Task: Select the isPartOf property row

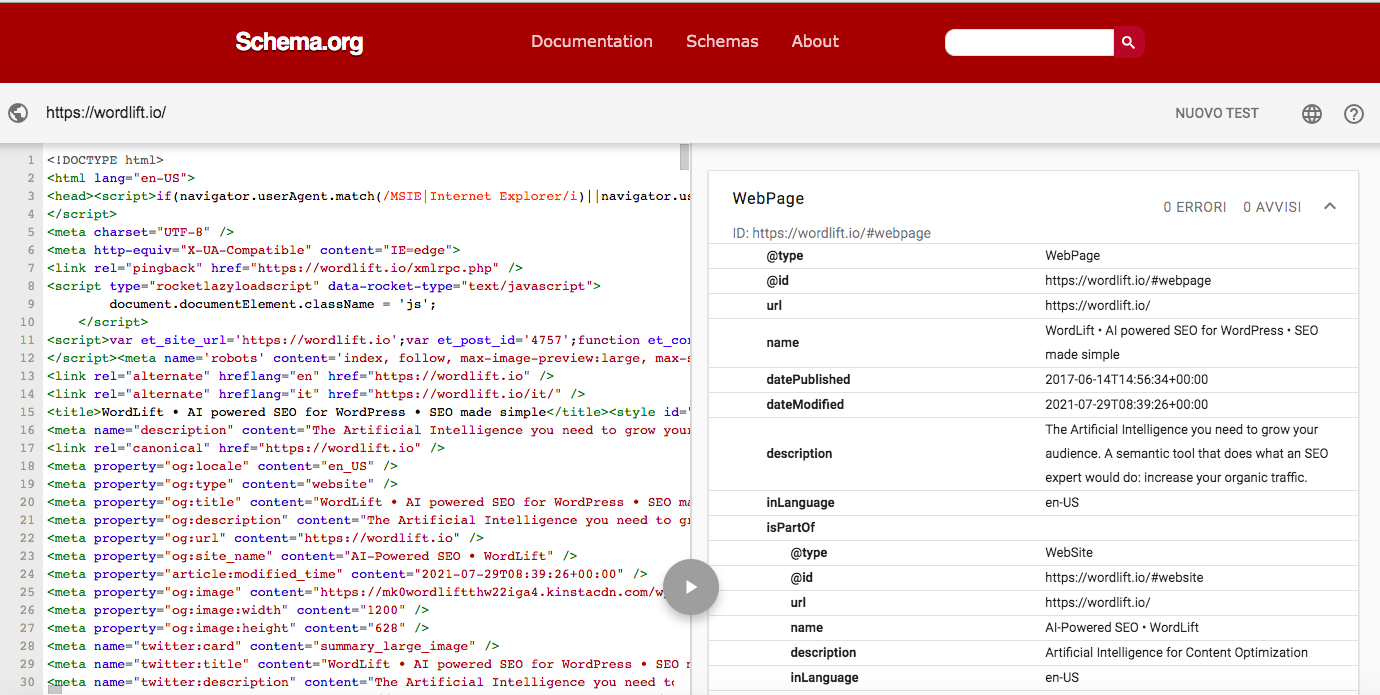Action: [1034, 528]
